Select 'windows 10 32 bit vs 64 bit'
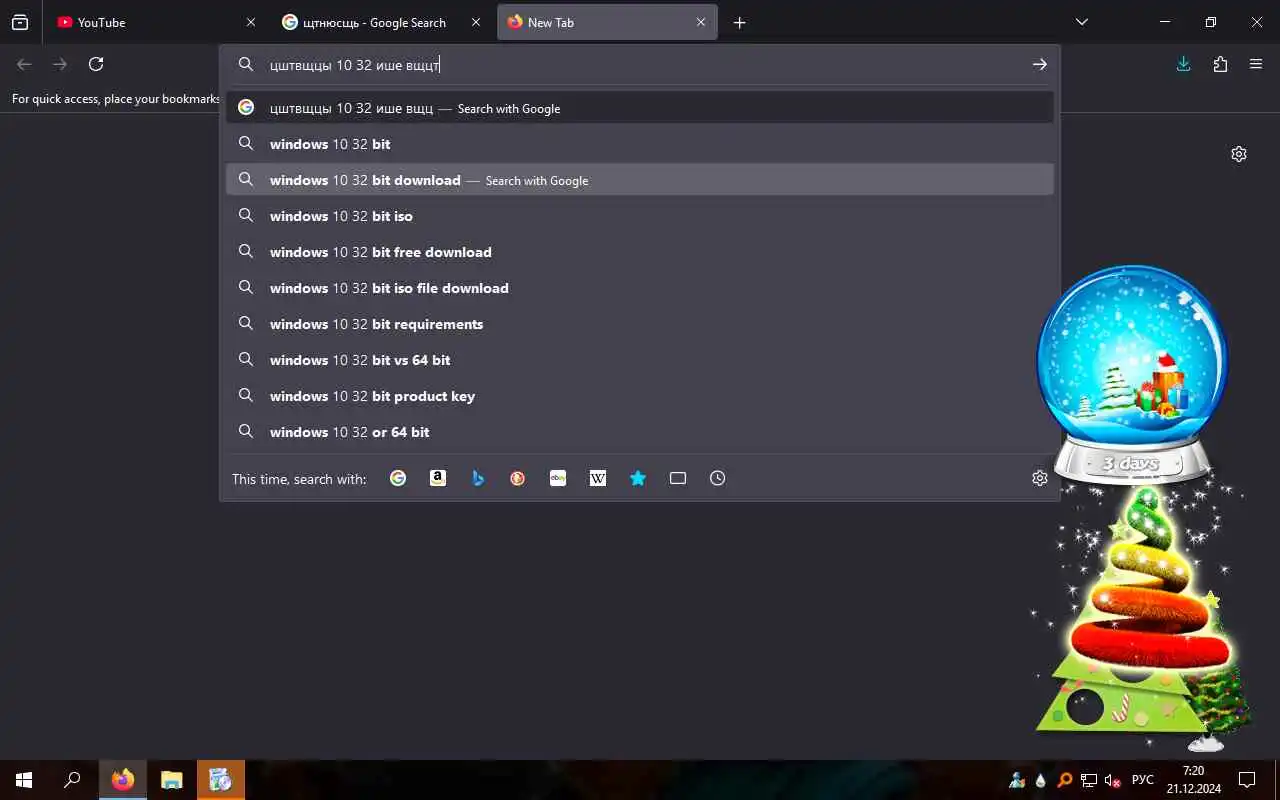1280x800 pixels. [x=640, y=360]
